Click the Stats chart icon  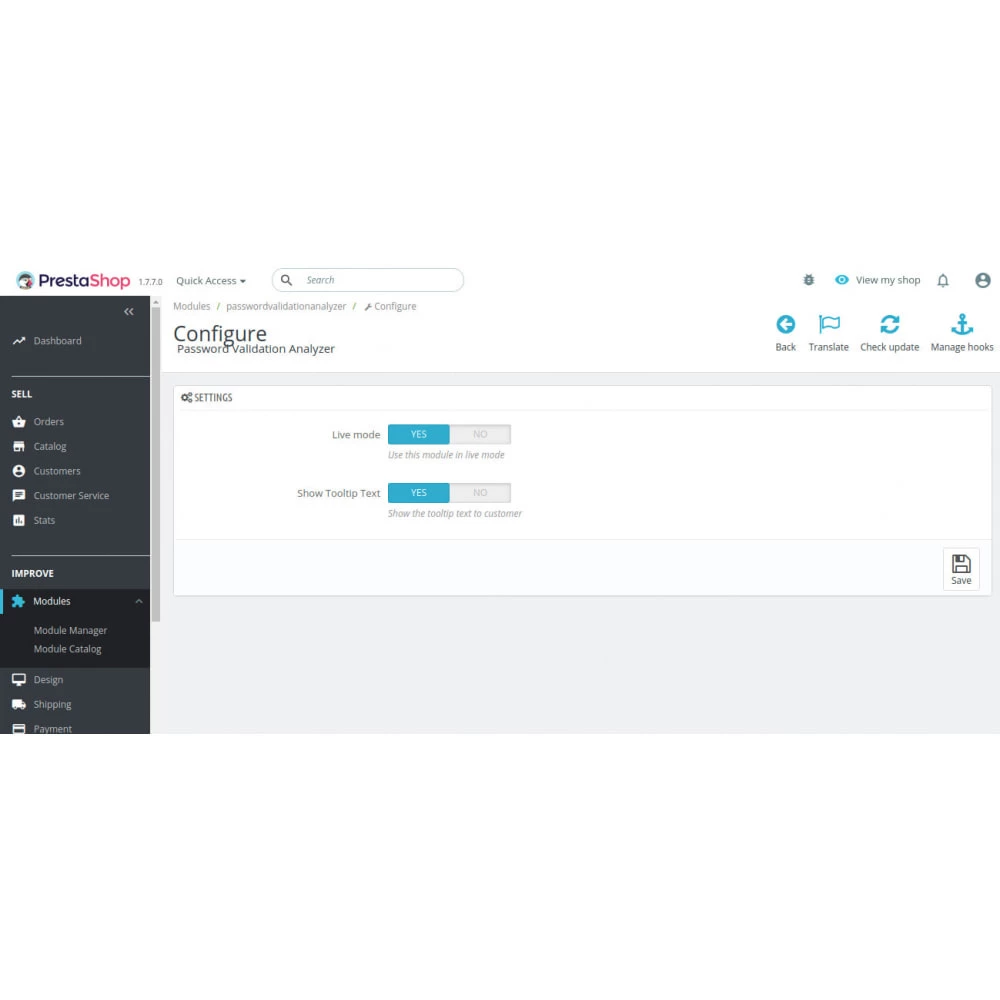point(19,520)
